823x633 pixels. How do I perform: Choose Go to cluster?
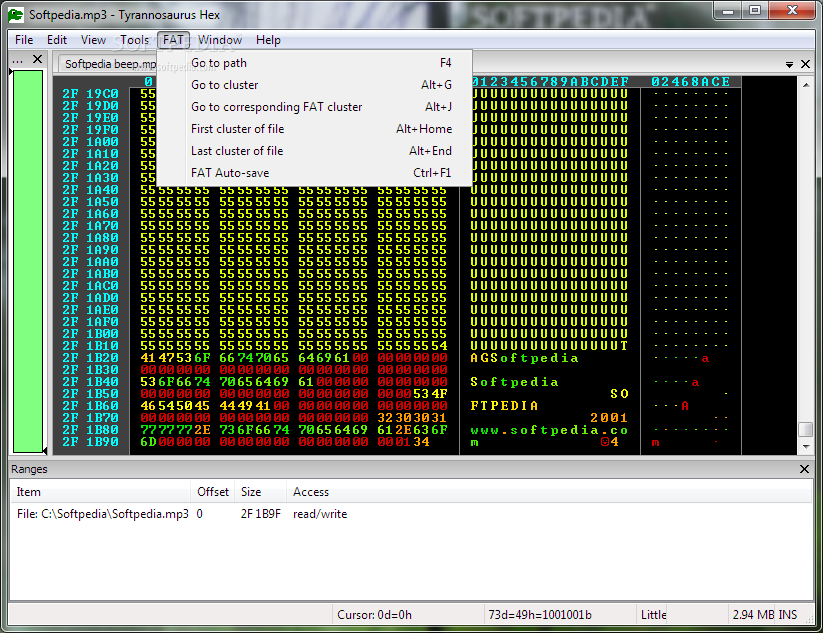tap(314, 85)
